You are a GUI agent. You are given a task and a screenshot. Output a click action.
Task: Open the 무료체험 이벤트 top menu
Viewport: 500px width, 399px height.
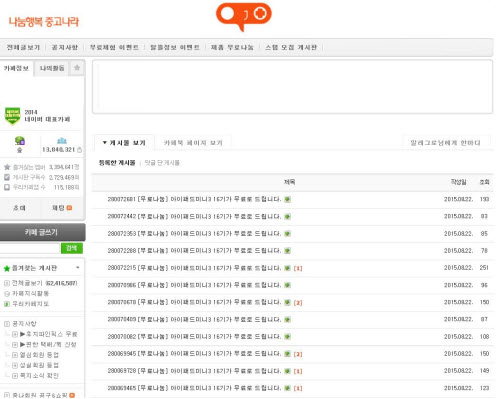pos(114,47)
